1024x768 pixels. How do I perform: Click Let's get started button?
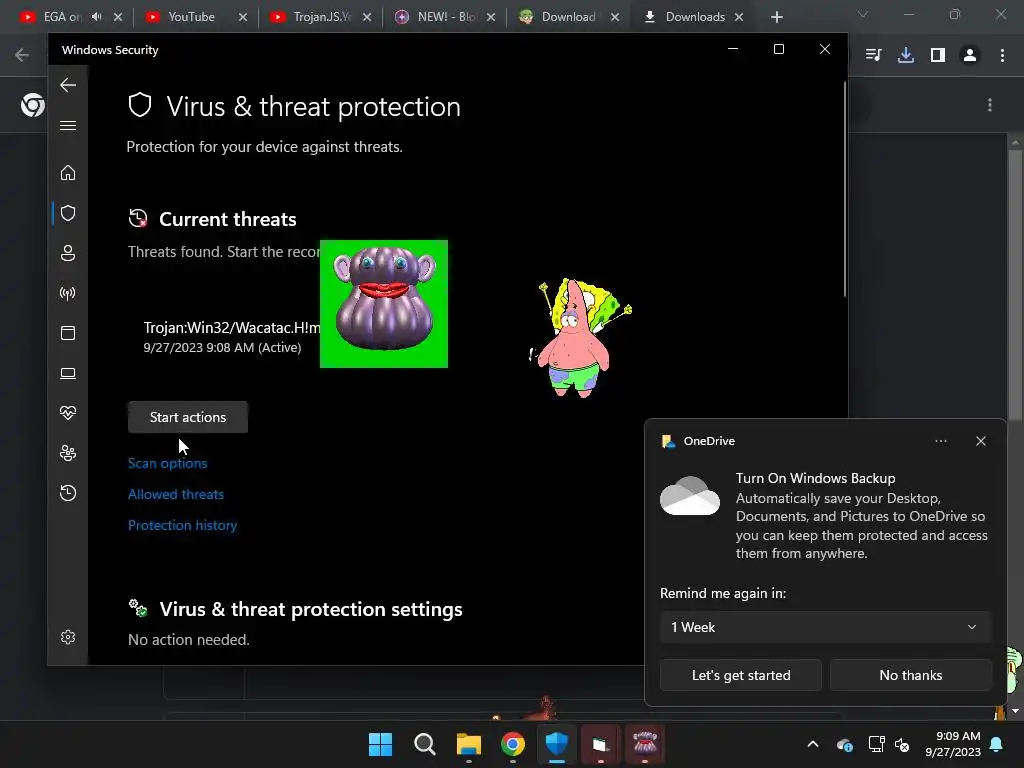point(741,675)
